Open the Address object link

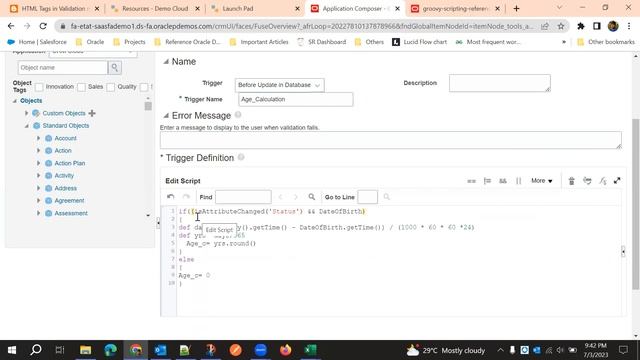(65, 188)
